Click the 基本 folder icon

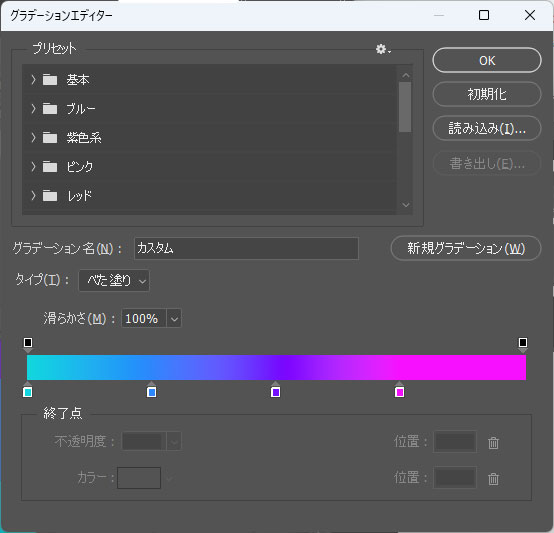pos(50,80)
